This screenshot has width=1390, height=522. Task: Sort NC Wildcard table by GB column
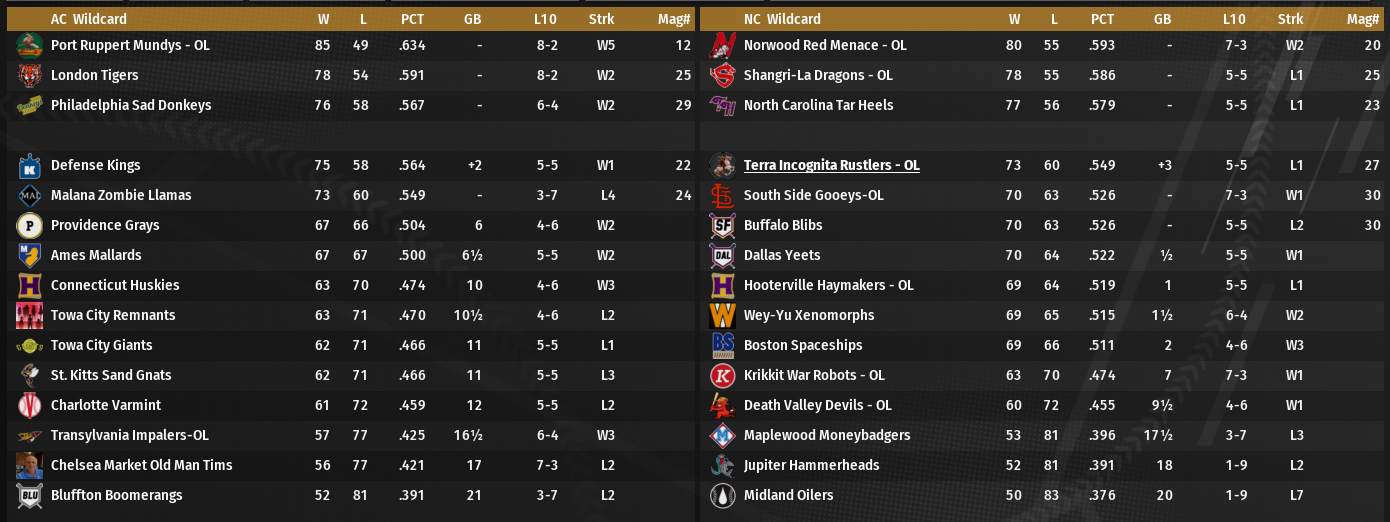tap(1162, 19)
